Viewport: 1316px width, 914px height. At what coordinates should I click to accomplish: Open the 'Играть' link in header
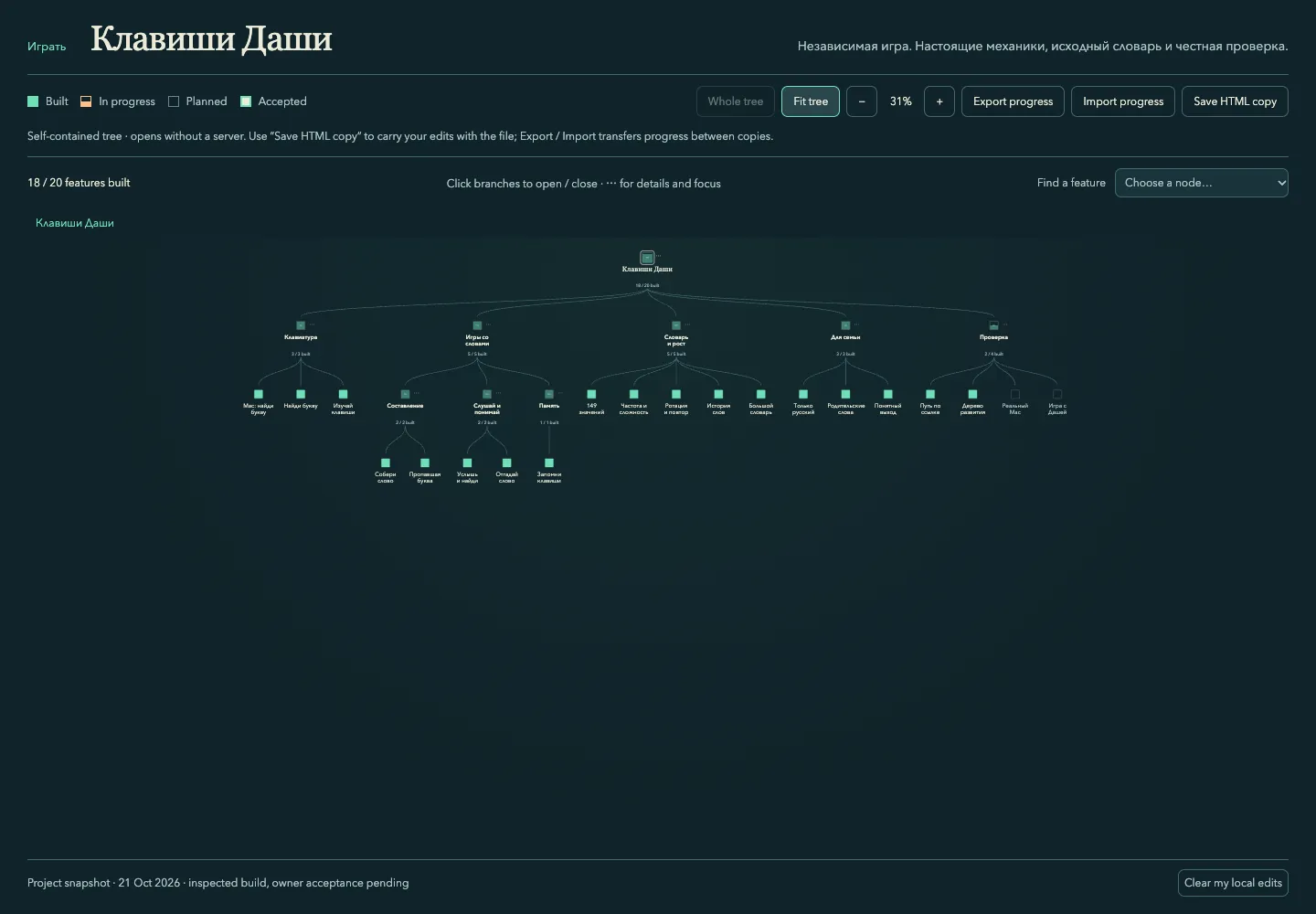pyautogui.click(x=47, y=47)
